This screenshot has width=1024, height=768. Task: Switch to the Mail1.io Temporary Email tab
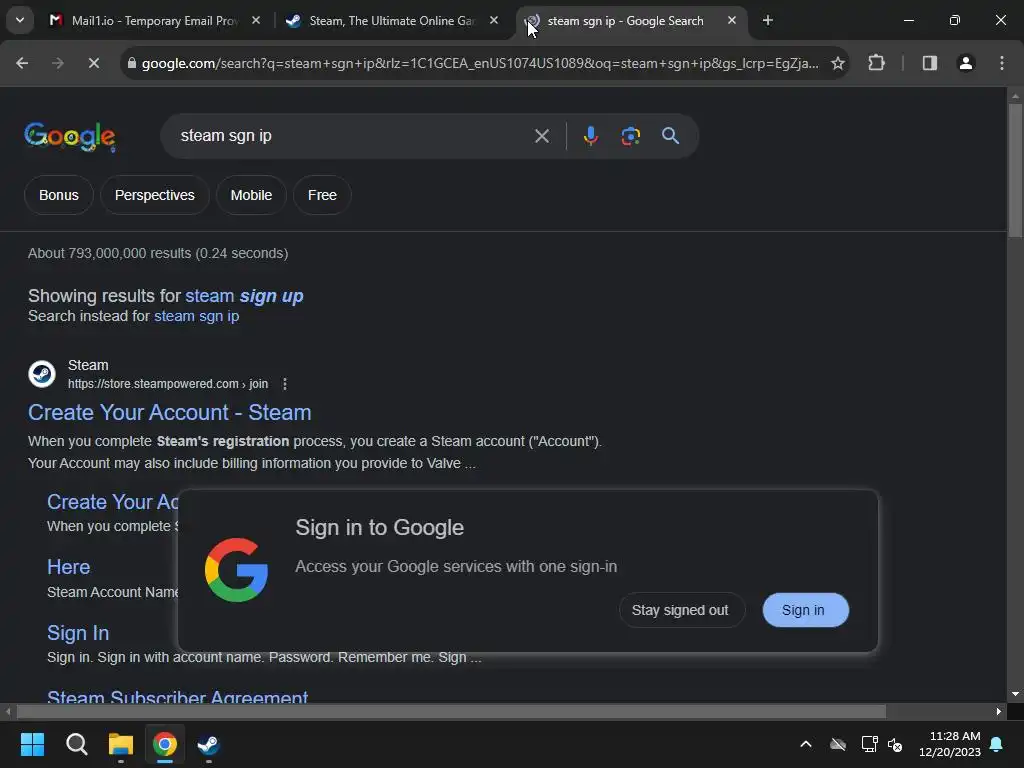coord(155,21)
